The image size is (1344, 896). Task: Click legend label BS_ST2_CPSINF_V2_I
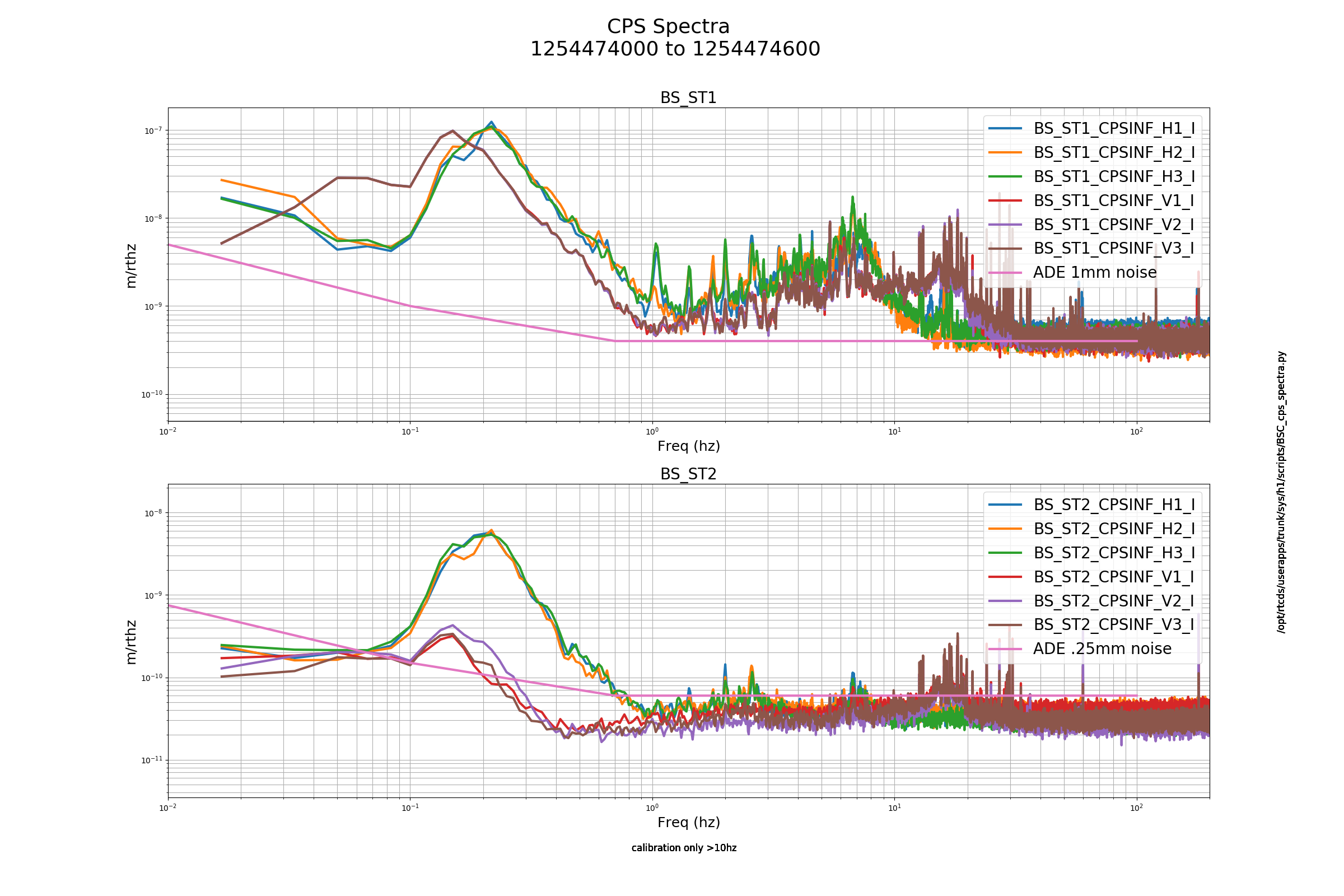coord(1114,600)
